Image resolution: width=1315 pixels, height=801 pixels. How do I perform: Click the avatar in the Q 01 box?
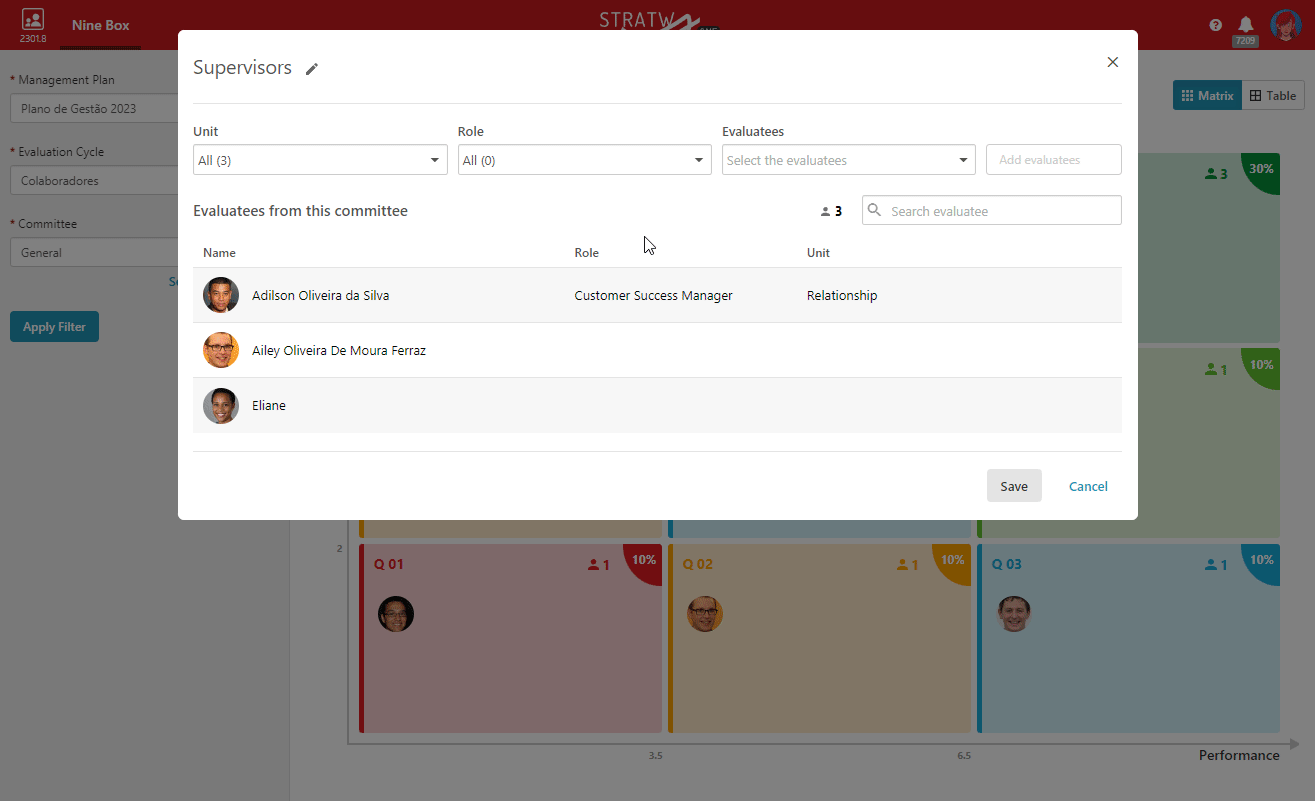[396, 614]
